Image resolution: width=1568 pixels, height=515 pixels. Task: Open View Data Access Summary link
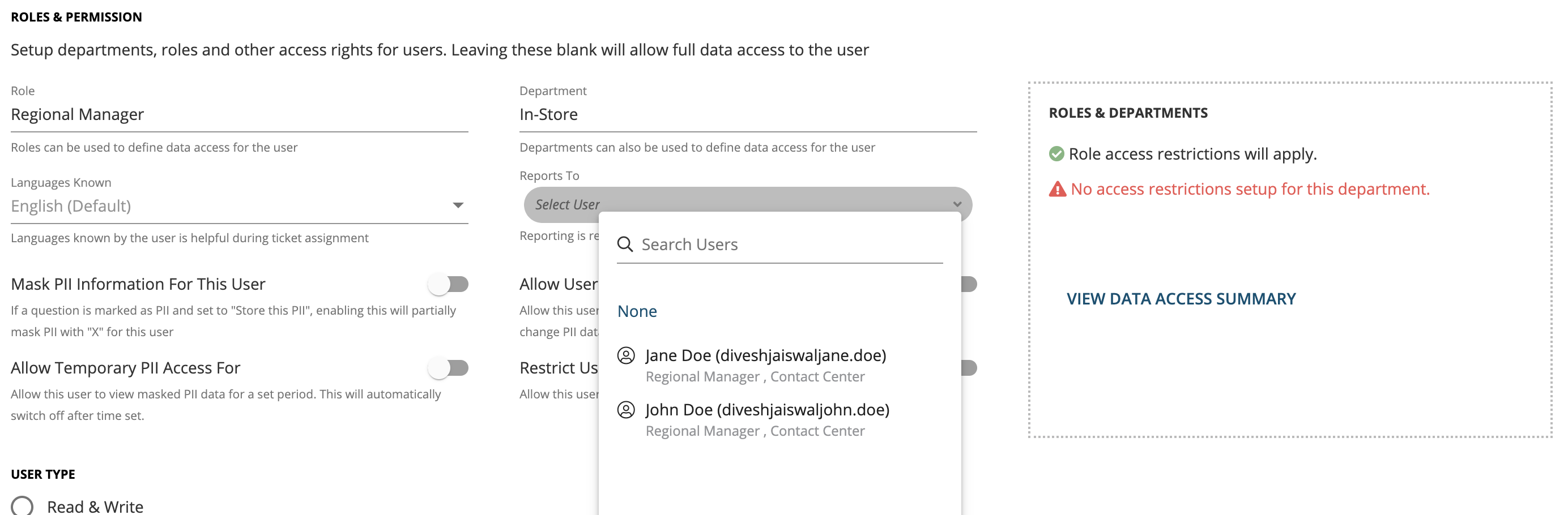tap(1181, 299)
